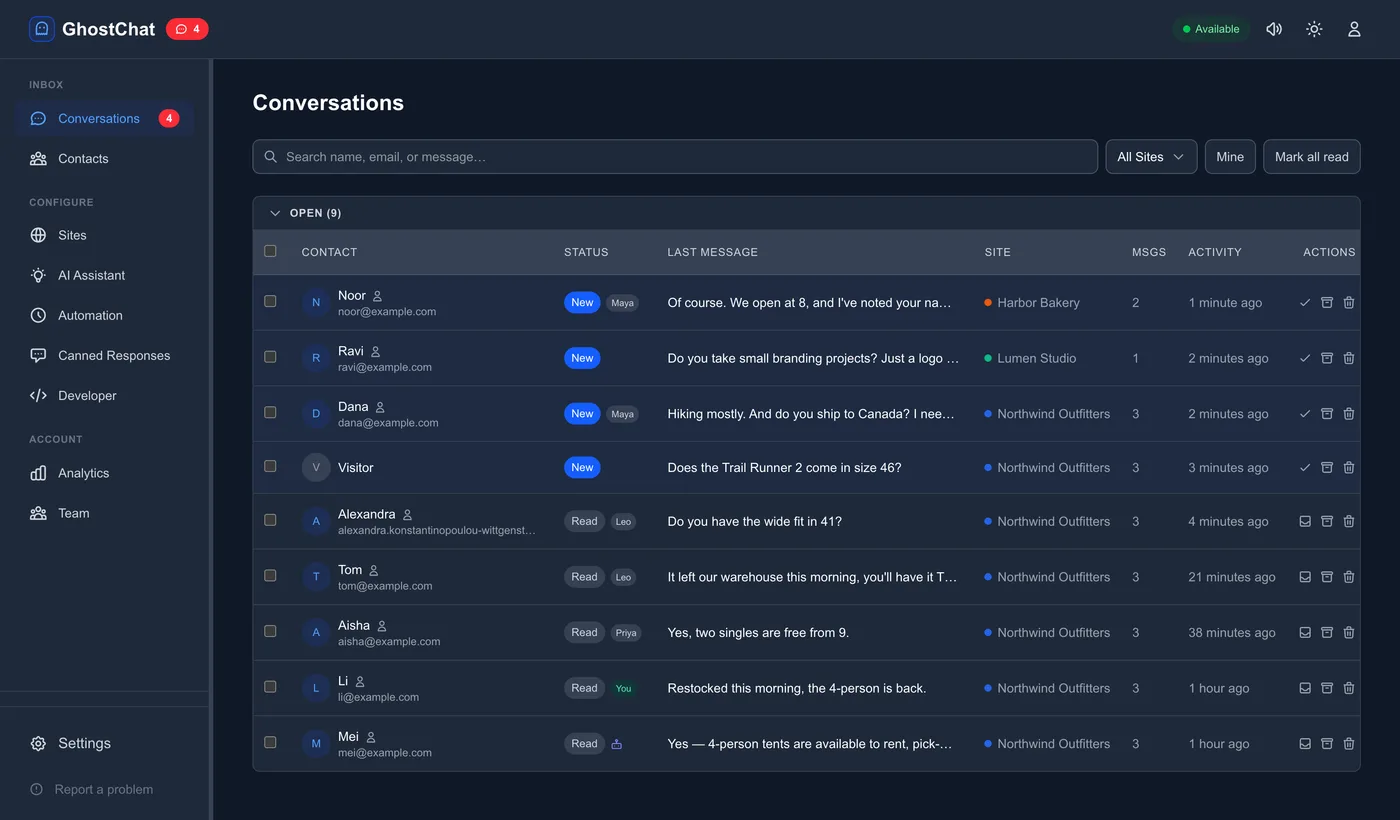This screenshot has height=820, width=1400.
Task: Switch theme with the sun icon
Action: 1314,29
